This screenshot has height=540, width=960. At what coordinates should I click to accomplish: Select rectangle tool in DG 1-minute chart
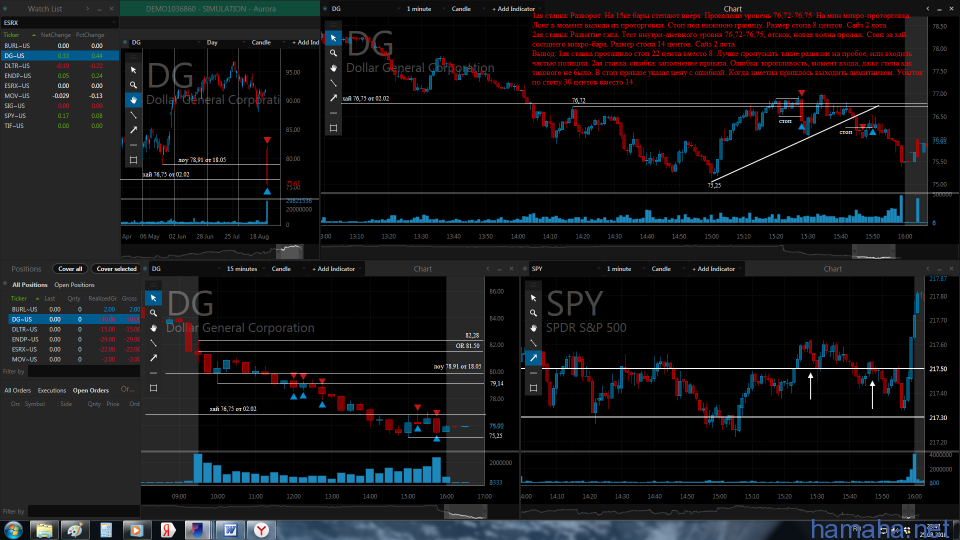[x=333, y=128]
